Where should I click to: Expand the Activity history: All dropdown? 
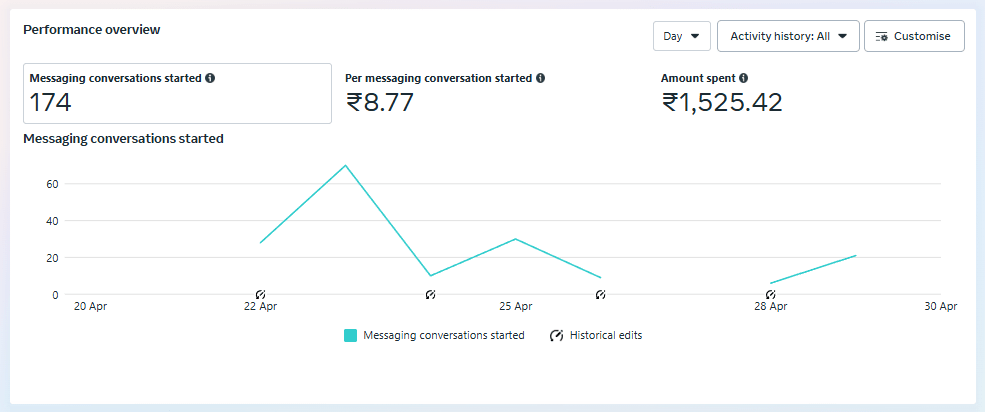click(x=788, y=36)
